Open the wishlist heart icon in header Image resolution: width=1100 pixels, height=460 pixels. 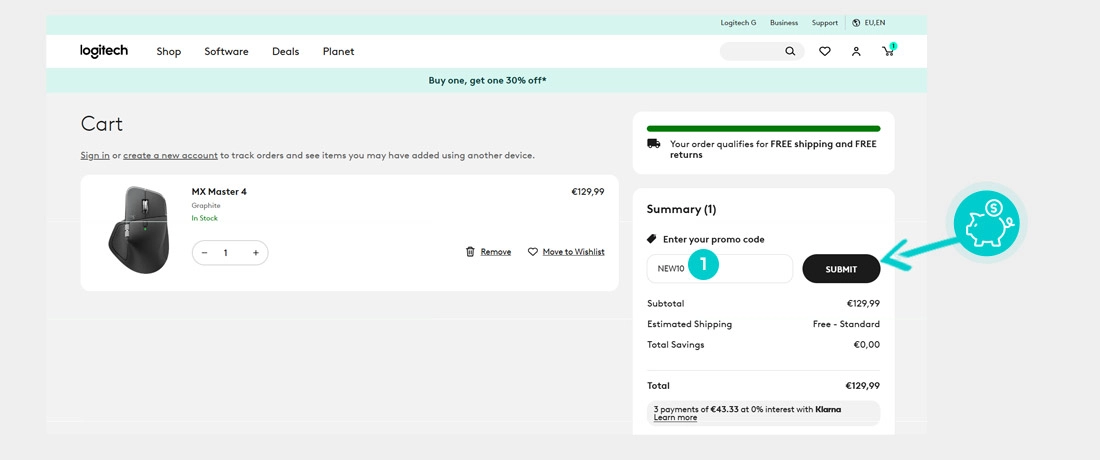[x=825, y=51]
